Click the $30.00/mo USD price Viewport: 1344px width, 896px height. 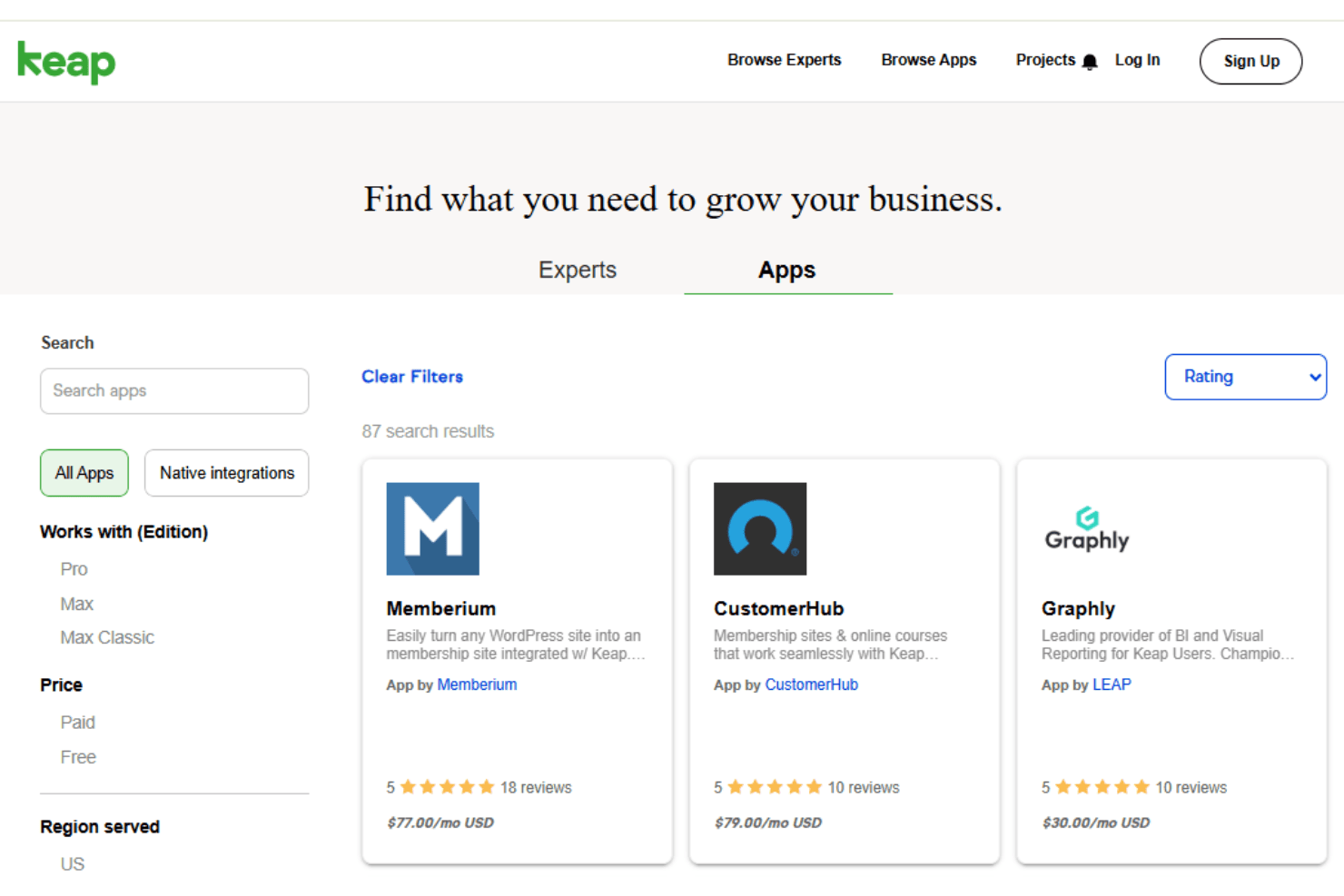pyautogui.click(x=1095, y=822)
